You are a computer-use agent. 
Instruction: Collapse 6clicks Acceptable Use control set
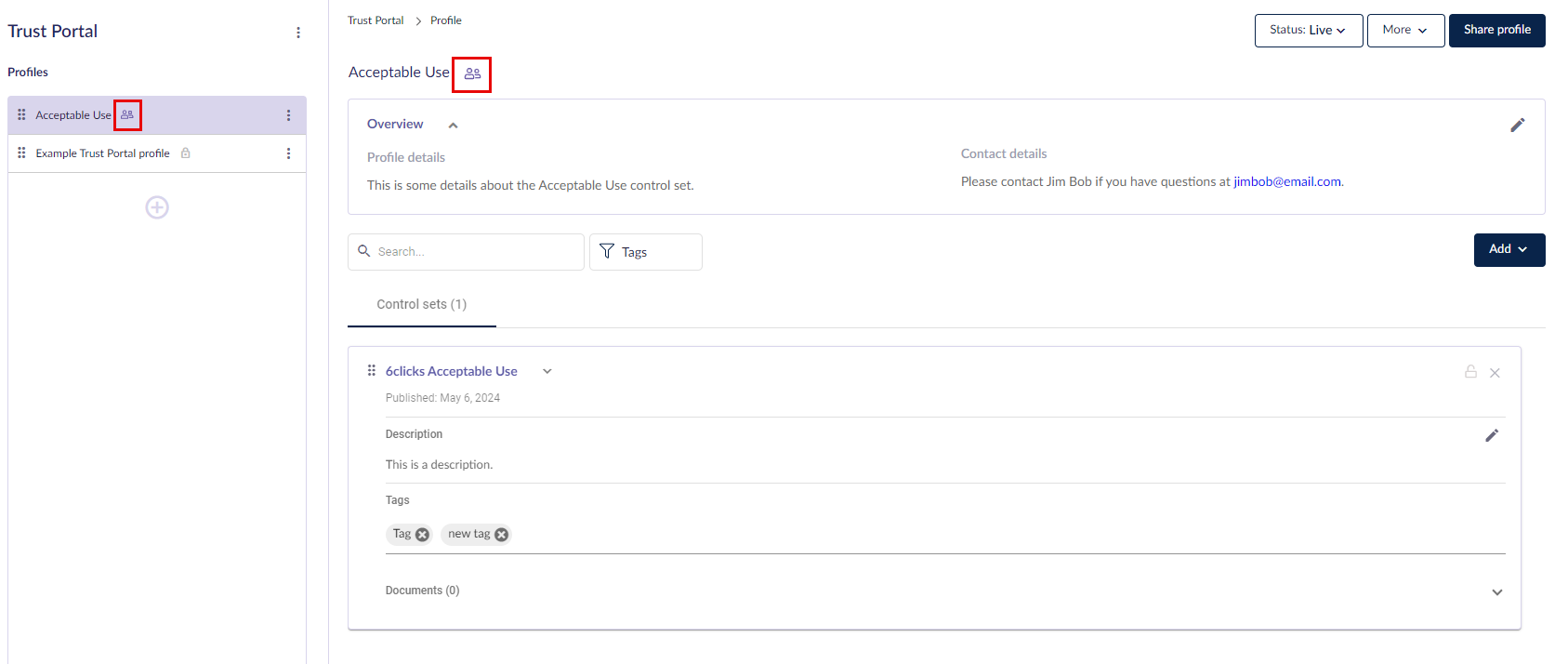click(x=547, y=371)
